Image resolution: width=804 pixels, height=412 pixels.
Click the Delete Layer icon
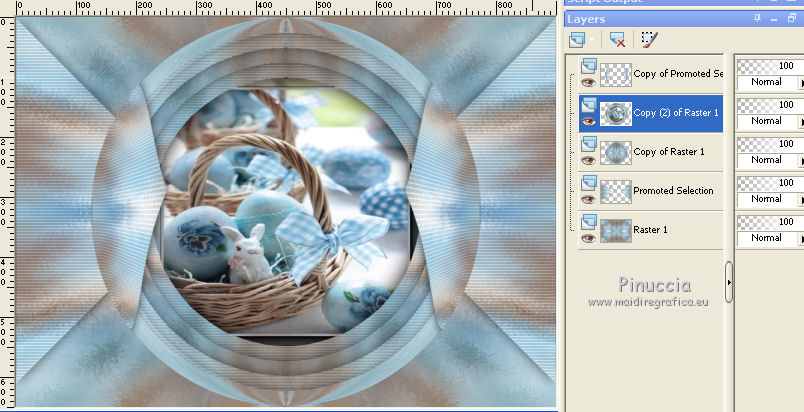click(617, 39)
